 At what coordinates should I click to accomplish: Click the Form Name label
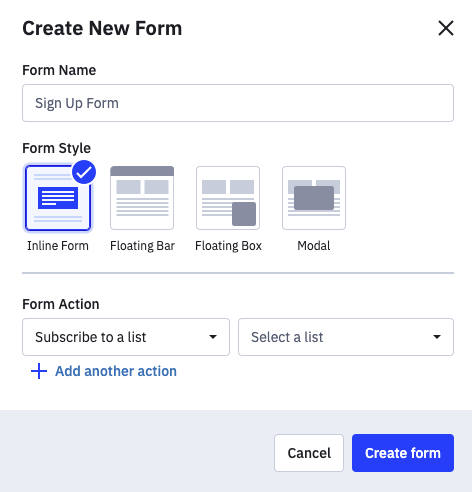click(x=59, y=70)
